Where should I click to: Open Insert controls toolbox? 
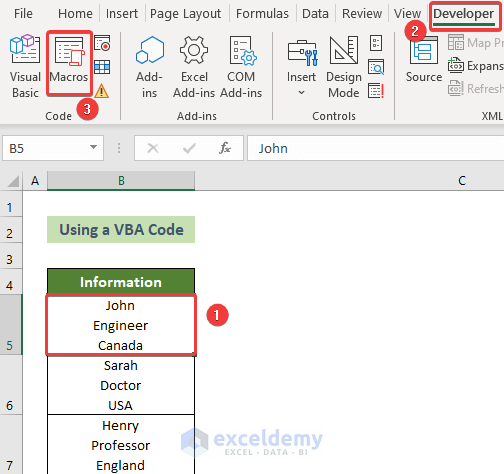point(301,67)
